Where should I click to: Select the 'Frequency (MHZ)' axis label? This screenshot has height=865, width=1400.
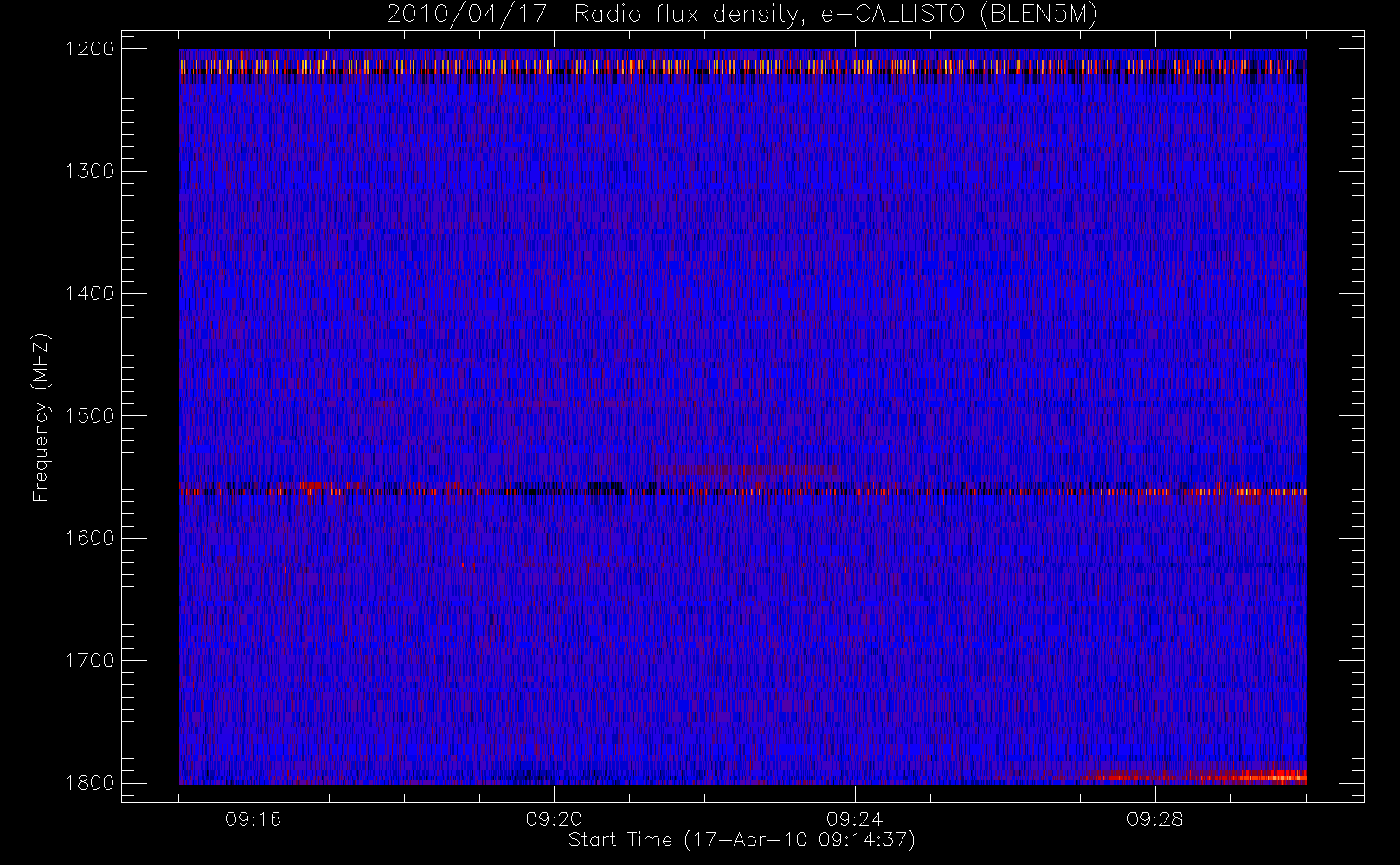[x=41, y=417]
